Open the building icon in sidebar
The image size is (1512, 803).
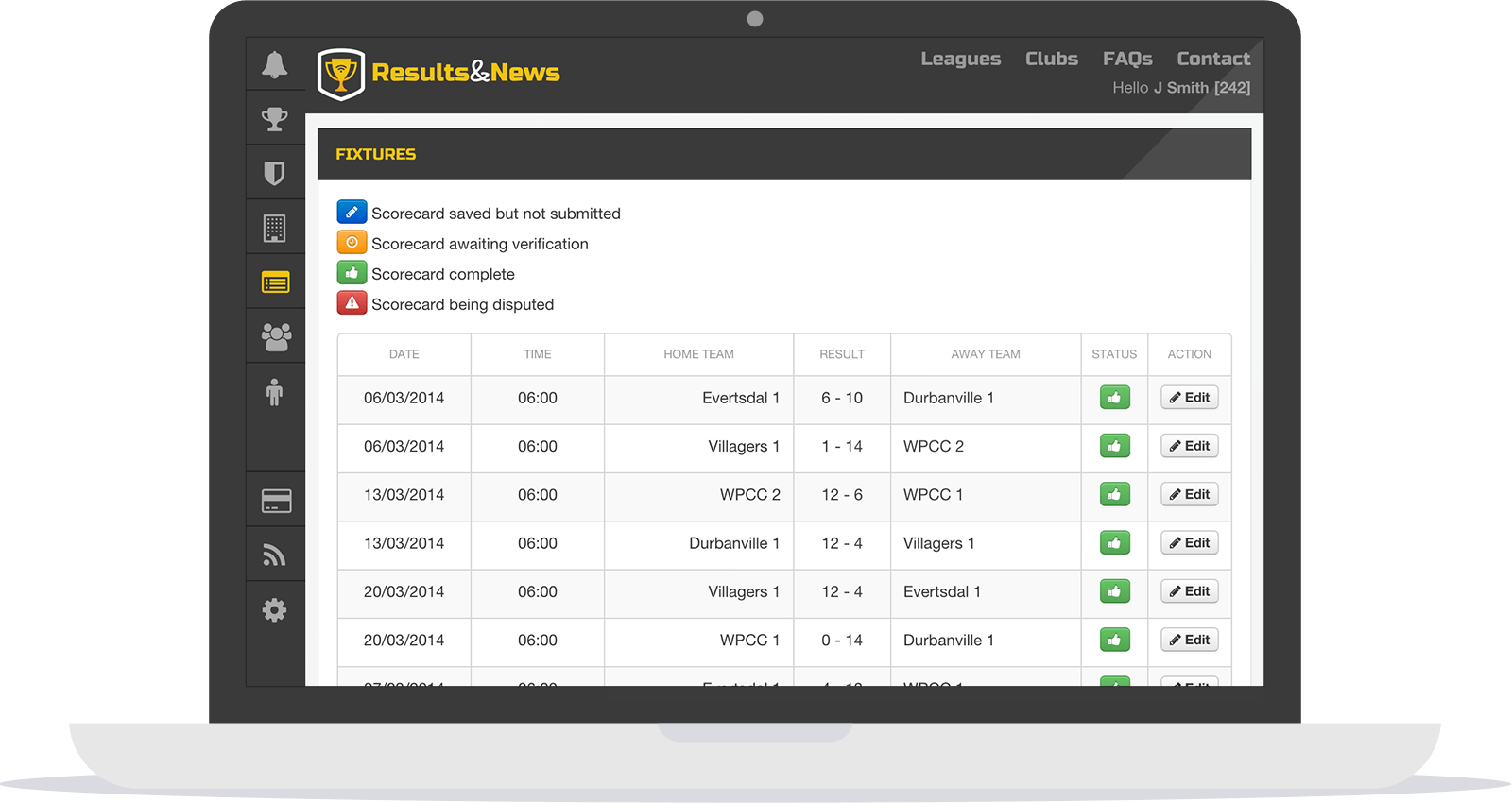pyautogui.click(x=275, y=228)
